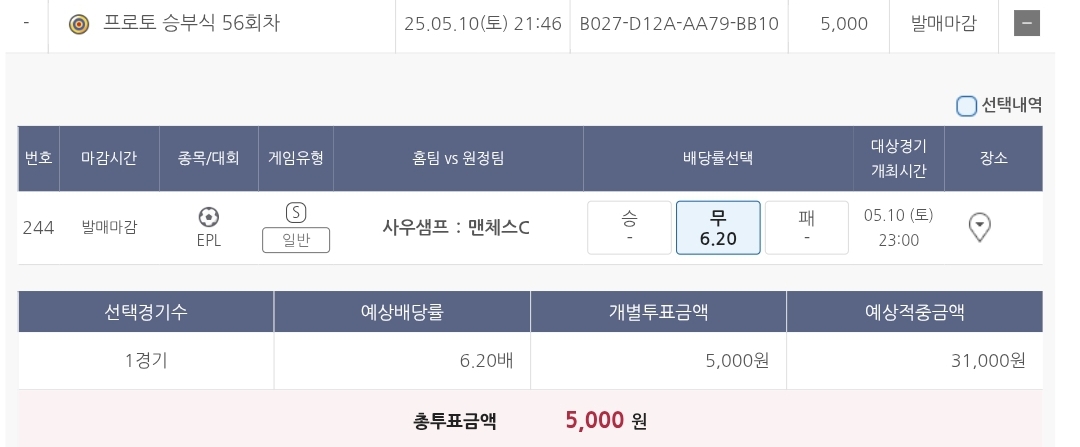Click the Proto target icon beside 프로토 승부식

coord(79,23)
